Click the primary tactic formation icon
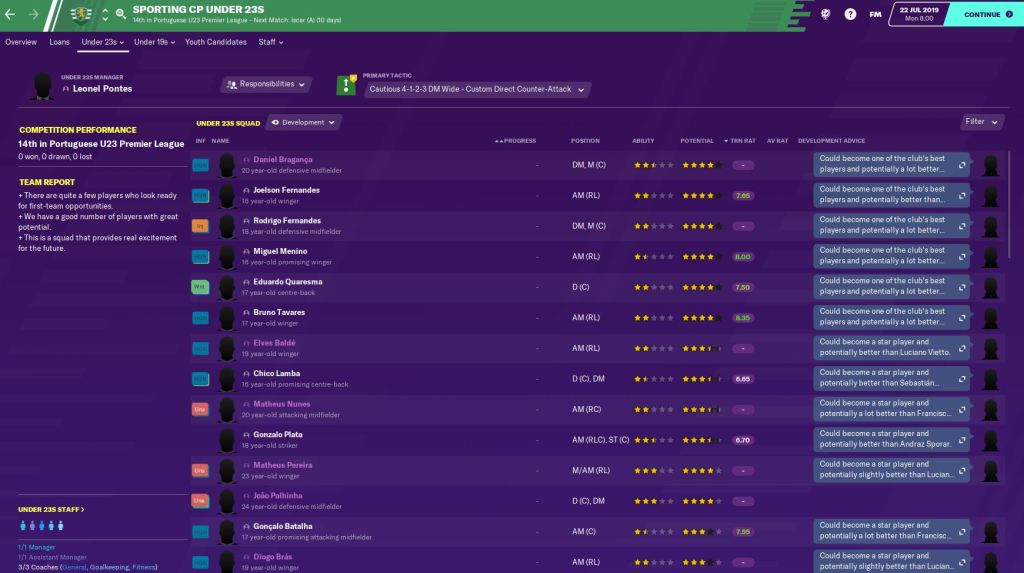 click(347, 85)
